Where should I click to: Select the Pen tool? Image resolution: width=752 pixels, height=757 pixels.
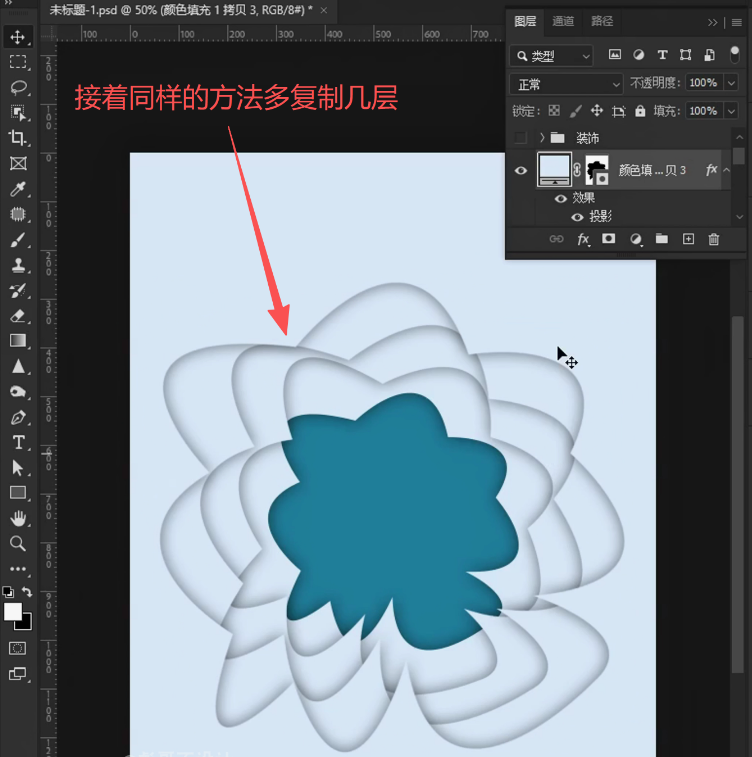pos(18,417)
